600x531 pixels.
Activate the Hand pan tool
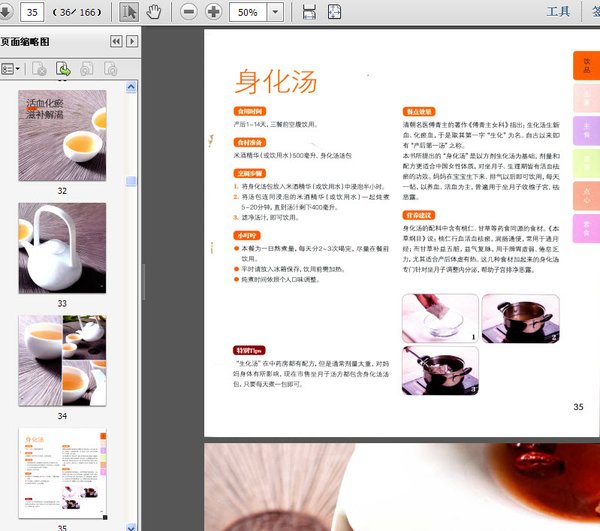tap(154, 12)
